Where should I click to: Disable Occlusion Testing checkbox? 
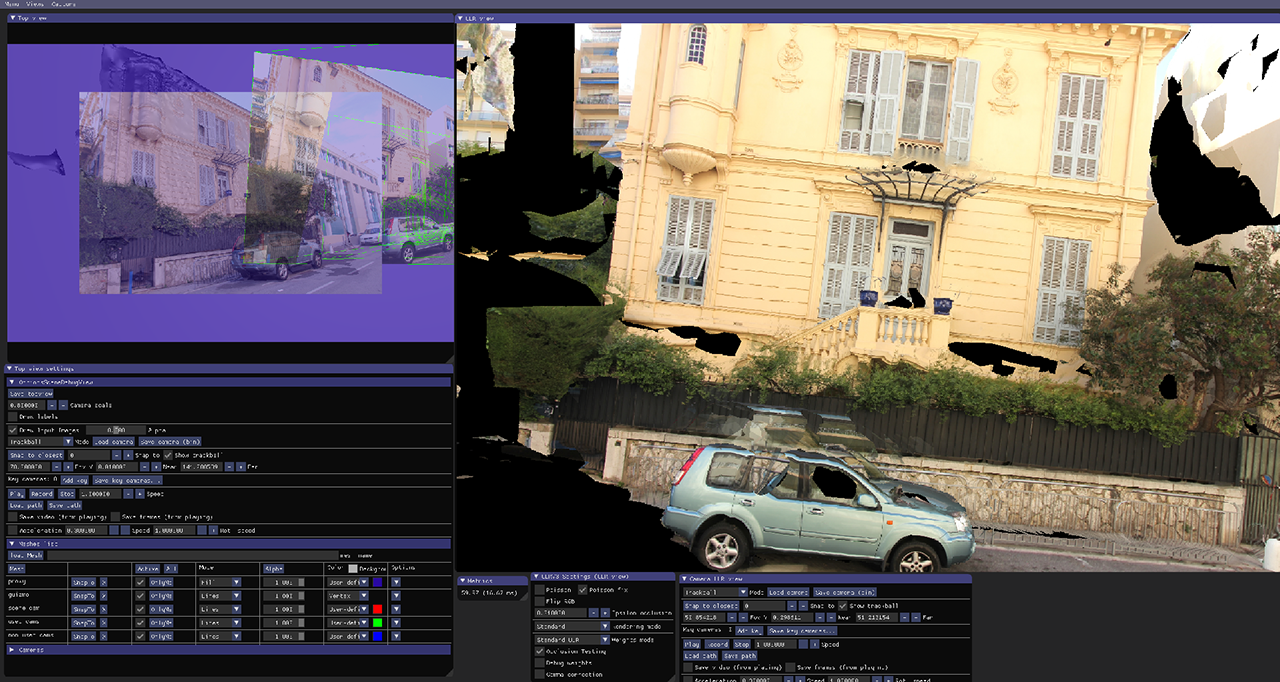(x=540, y=651)
